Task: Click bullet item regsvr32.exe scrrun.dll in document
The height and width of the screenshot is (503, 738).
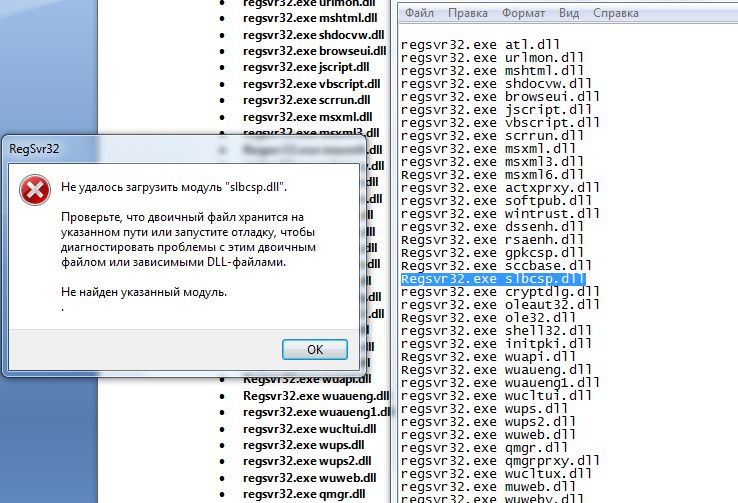Action: pyautogui.click(x=306, y=100)
